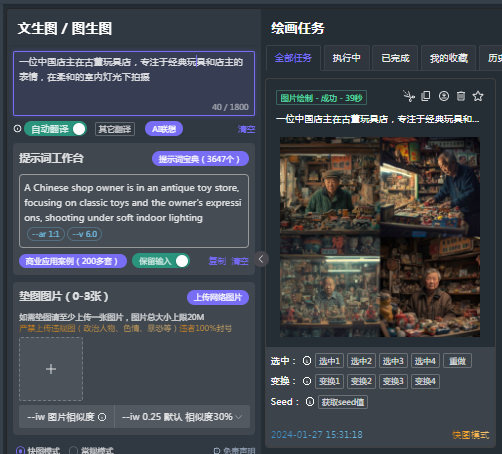The image size is (502, 454).
Task: Click the 选中4 button
Action: pos(425,361)
